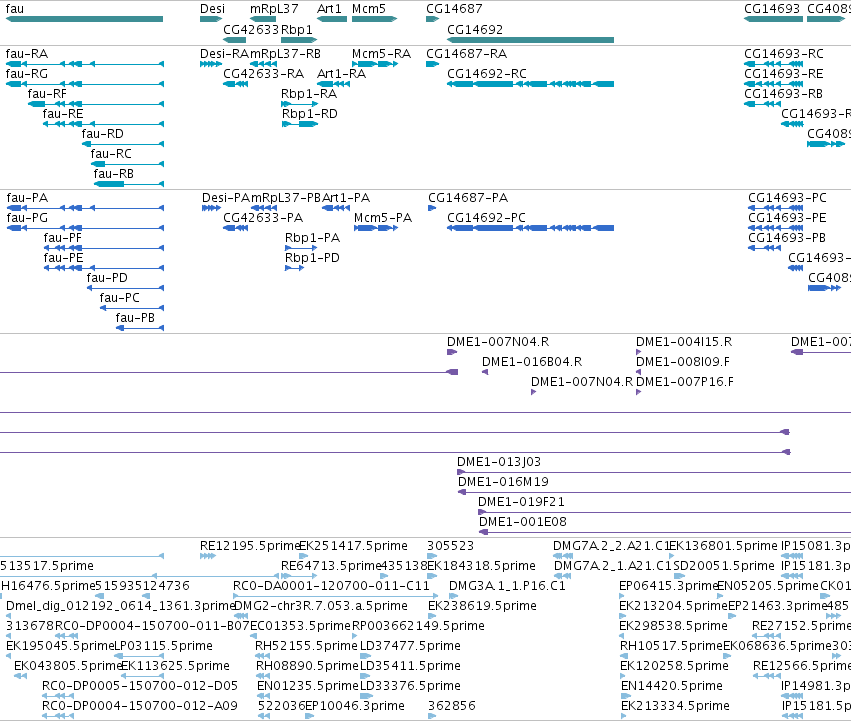
Task: Click the CG14687 gene label
Action: point(454,9)
